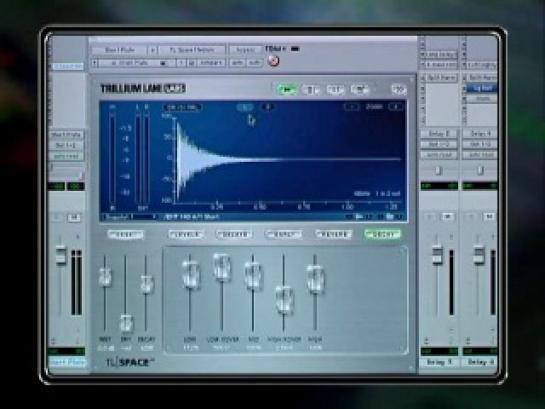The height and width of the screenshot is (409, 545).
Task: Click out 1-2 output on Delay 3 channel
Action: click(439, 144)
